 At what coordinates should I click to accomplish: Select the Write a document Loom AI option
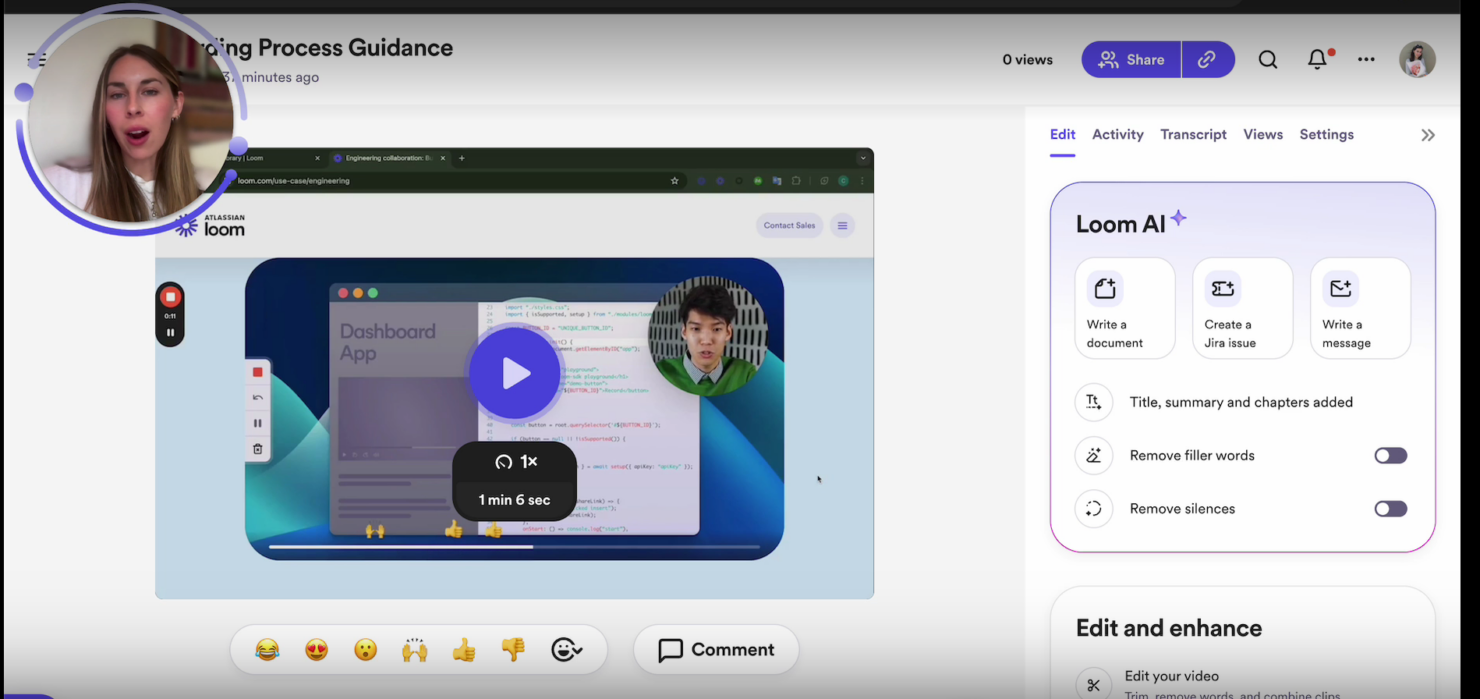pos(1124,308)
